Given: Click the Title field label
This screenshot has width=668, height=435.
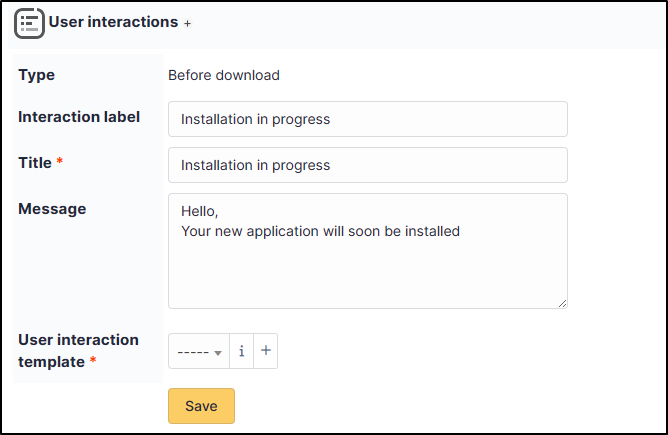Looking at the screenshot, I should coord(35,163).
